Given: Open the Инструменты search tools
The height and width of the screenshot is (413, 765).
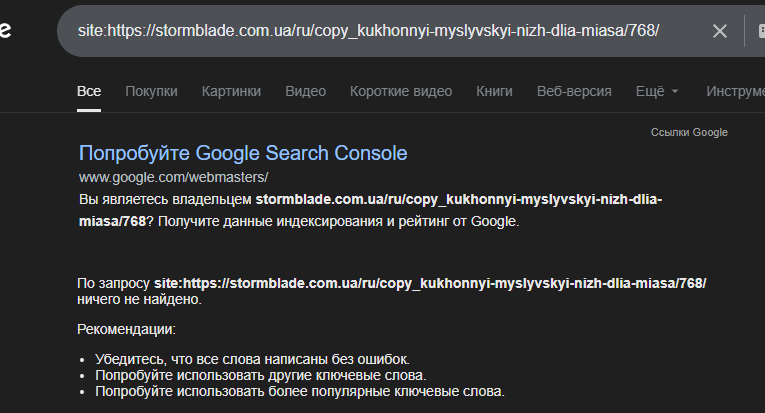Looking at the screenshot, I should click(734, 91).
